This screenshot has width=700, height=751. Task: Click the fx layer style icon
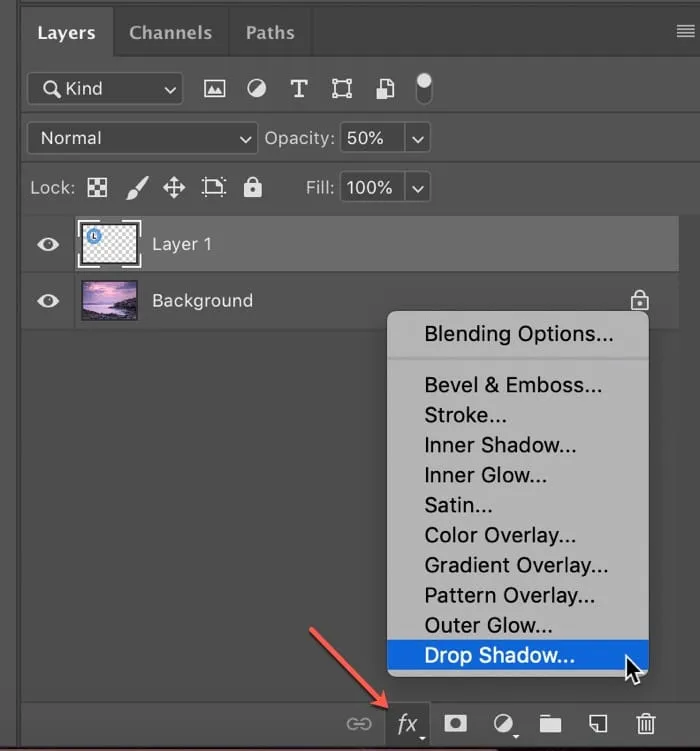pos(408,723)
